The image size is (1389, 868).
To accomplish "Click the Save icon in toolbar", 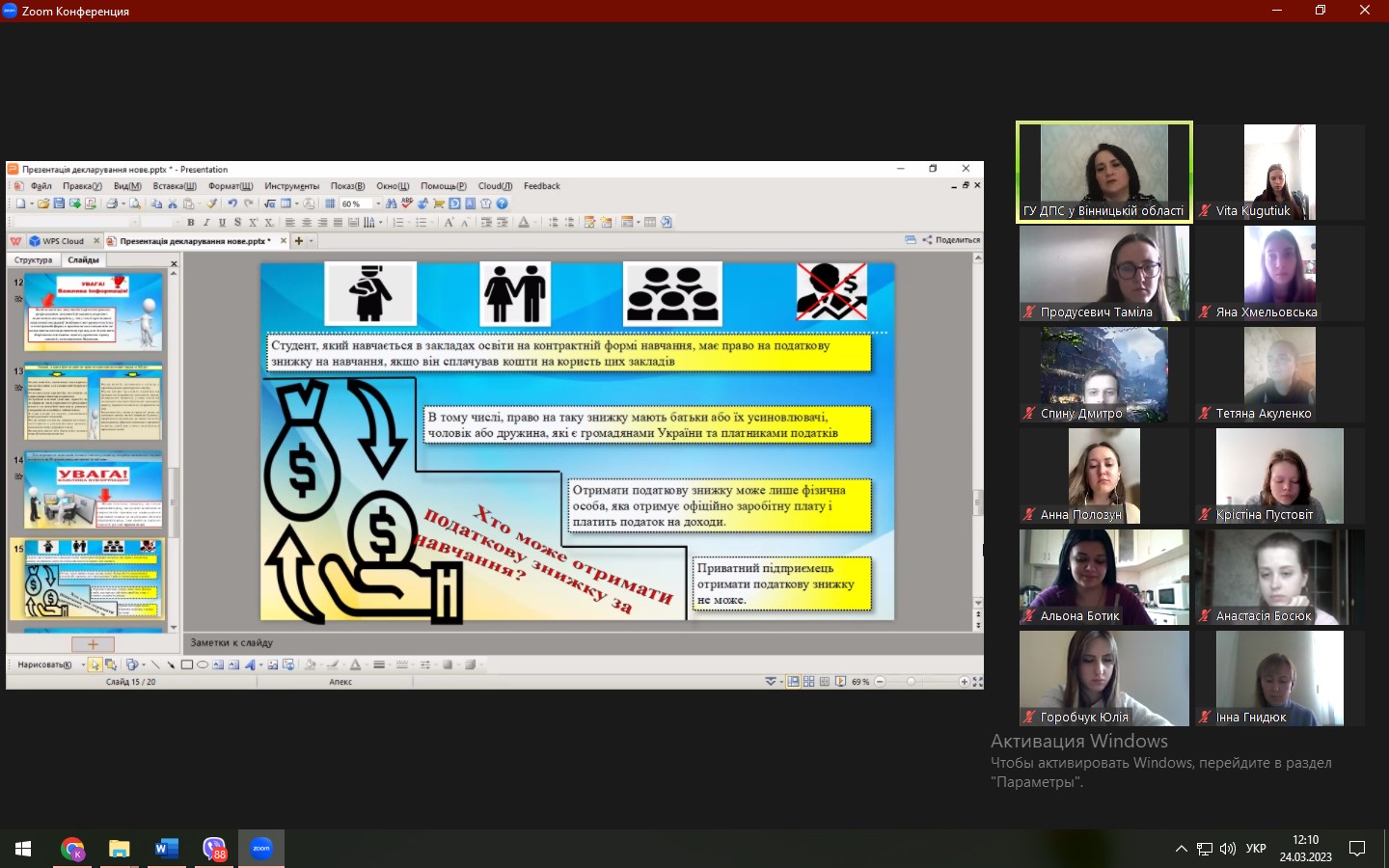I will click(x=59, y=203).
